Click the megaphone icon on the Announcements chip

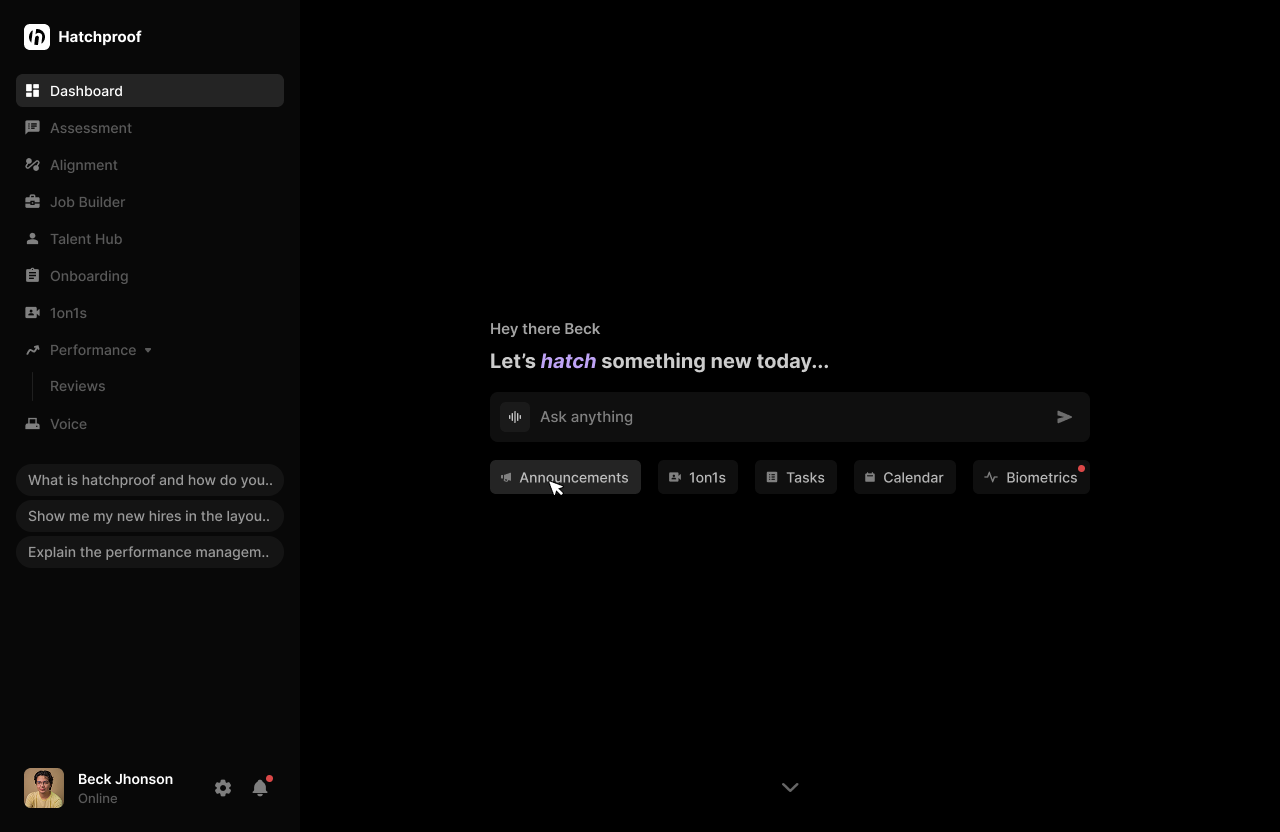(x=506, y=478)
